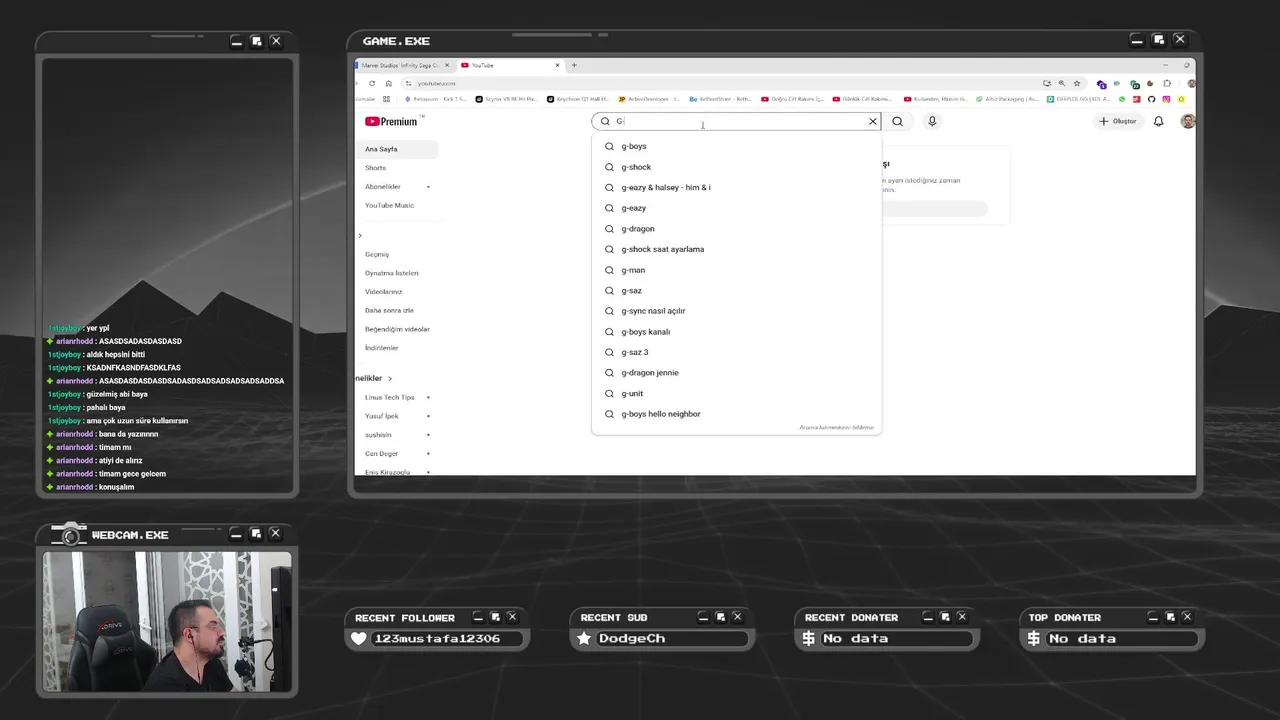Image resolution: width=1280 pixels, height=720 pixels.
Task: Open Shorts from the sidebar
Action: (375, 168)
